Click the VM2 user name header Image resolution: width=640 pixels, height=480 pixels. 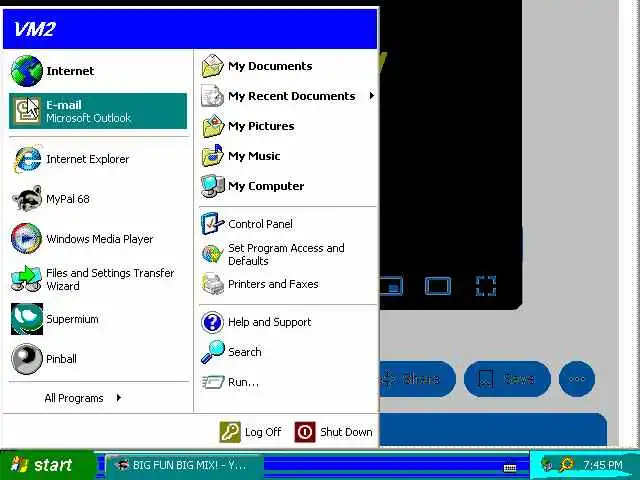tap(34, 29)
